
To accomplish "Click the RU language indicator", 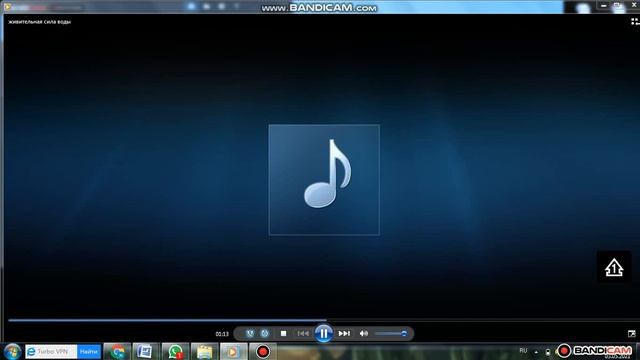I will (523, 351).
